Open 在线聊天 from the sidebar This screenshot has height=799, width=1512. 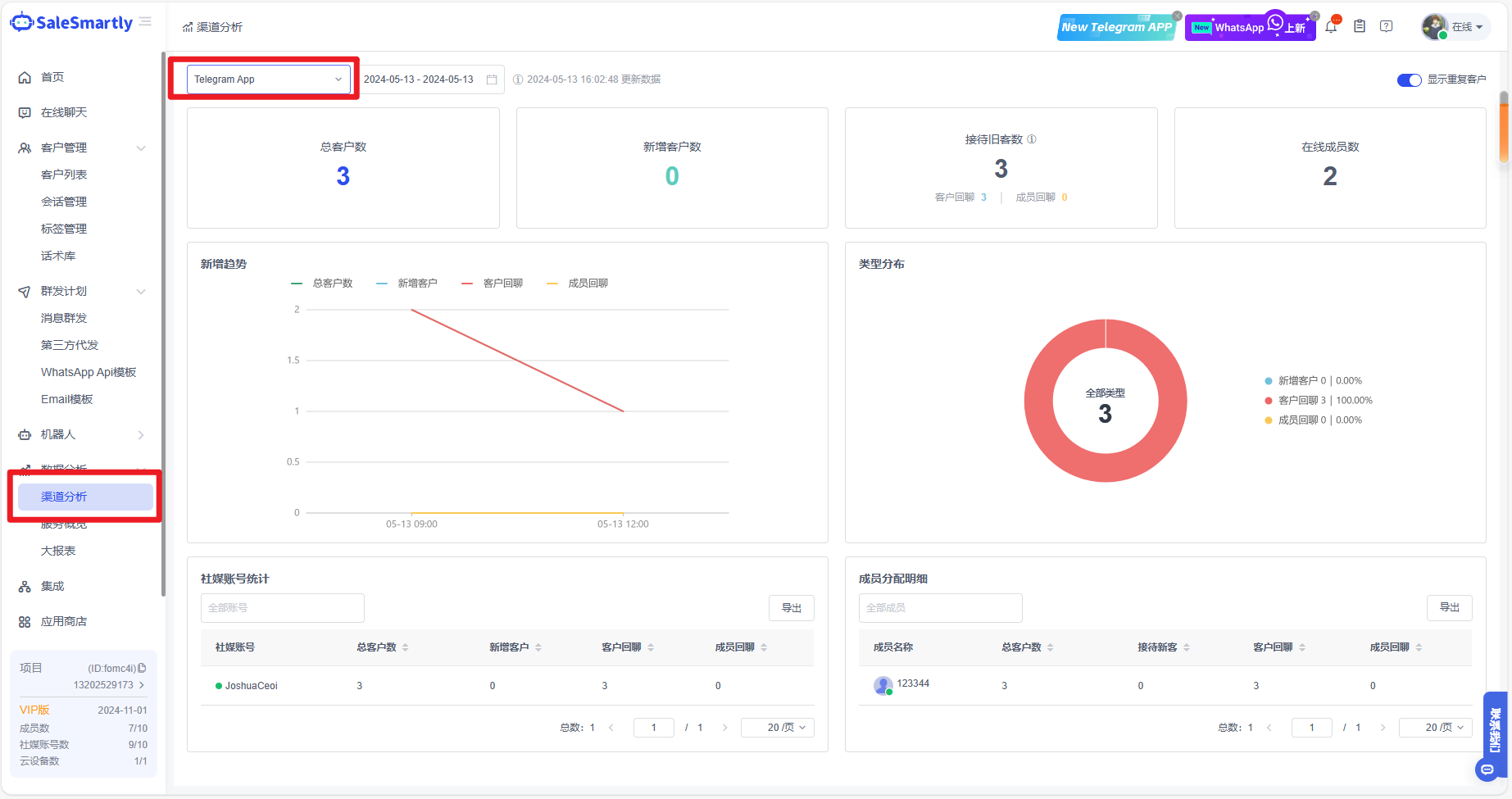point(64,112)
